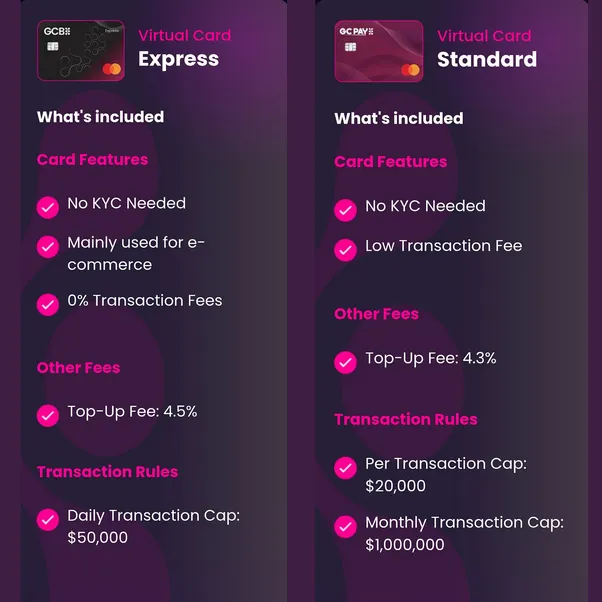
Task: Click the GCB logo on Express card
Action: (x=57, y=31)
